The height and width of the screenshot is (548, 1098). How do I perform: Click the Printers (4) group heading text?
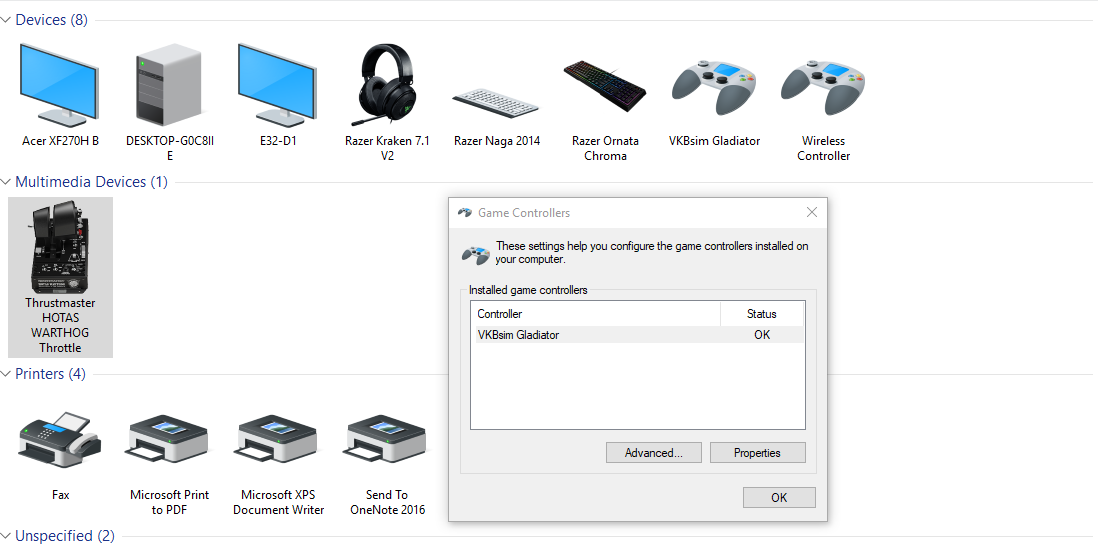click(50, 374)
